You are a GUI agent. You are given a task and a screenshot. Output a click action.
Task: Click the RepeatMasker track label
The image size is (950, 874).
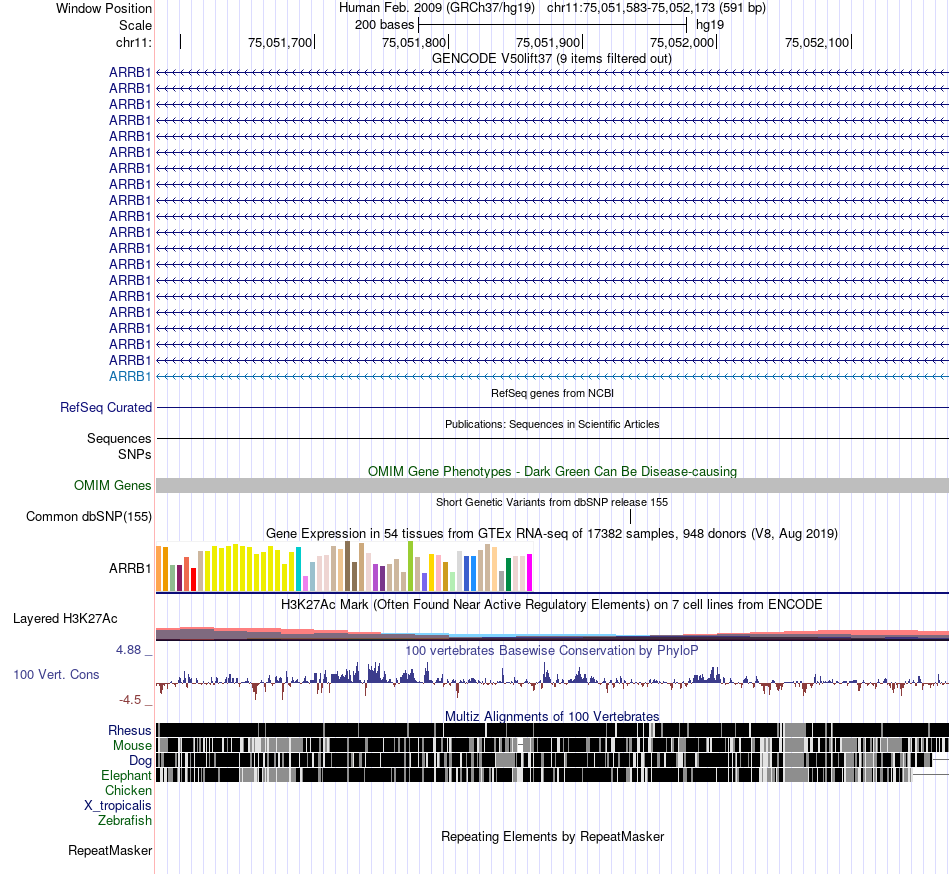110,850
